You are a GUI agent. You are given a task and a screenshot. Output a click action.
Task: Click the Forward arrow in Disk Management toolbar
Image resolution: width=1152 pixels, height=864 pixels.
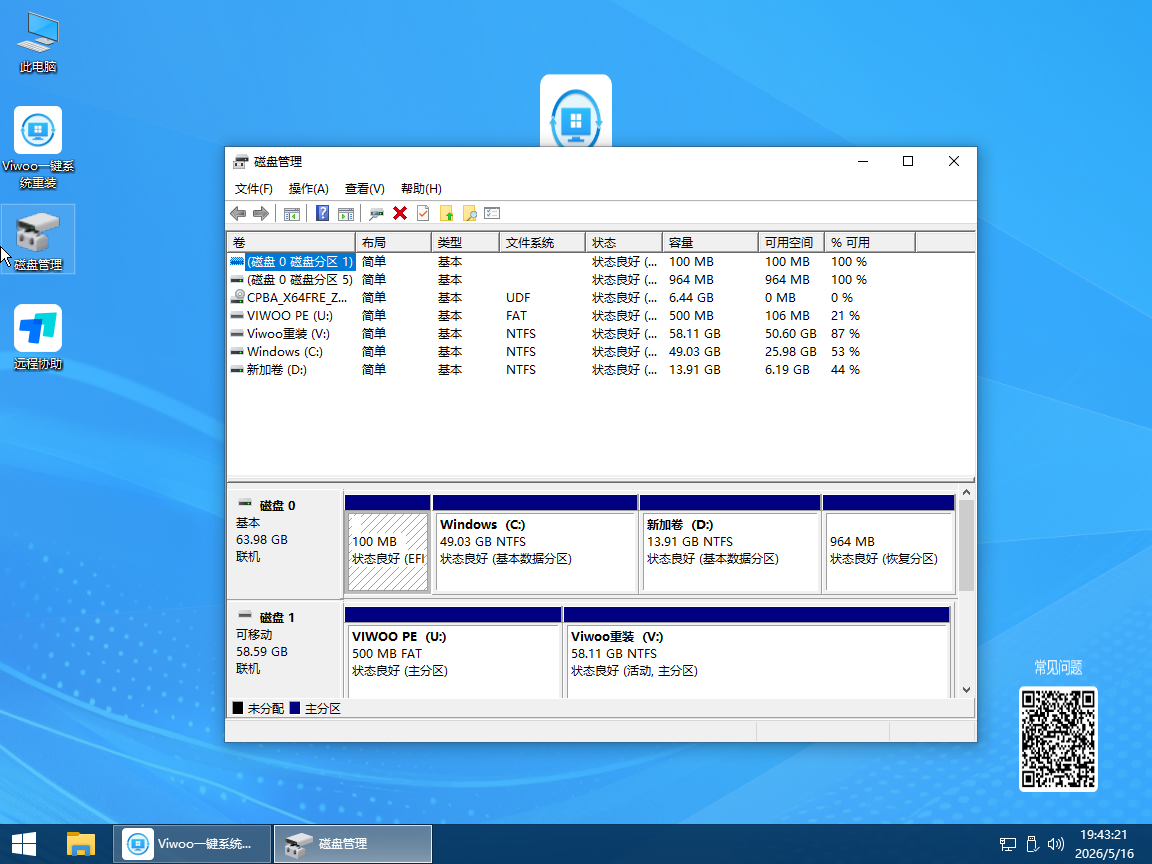(x=261, y=213)
